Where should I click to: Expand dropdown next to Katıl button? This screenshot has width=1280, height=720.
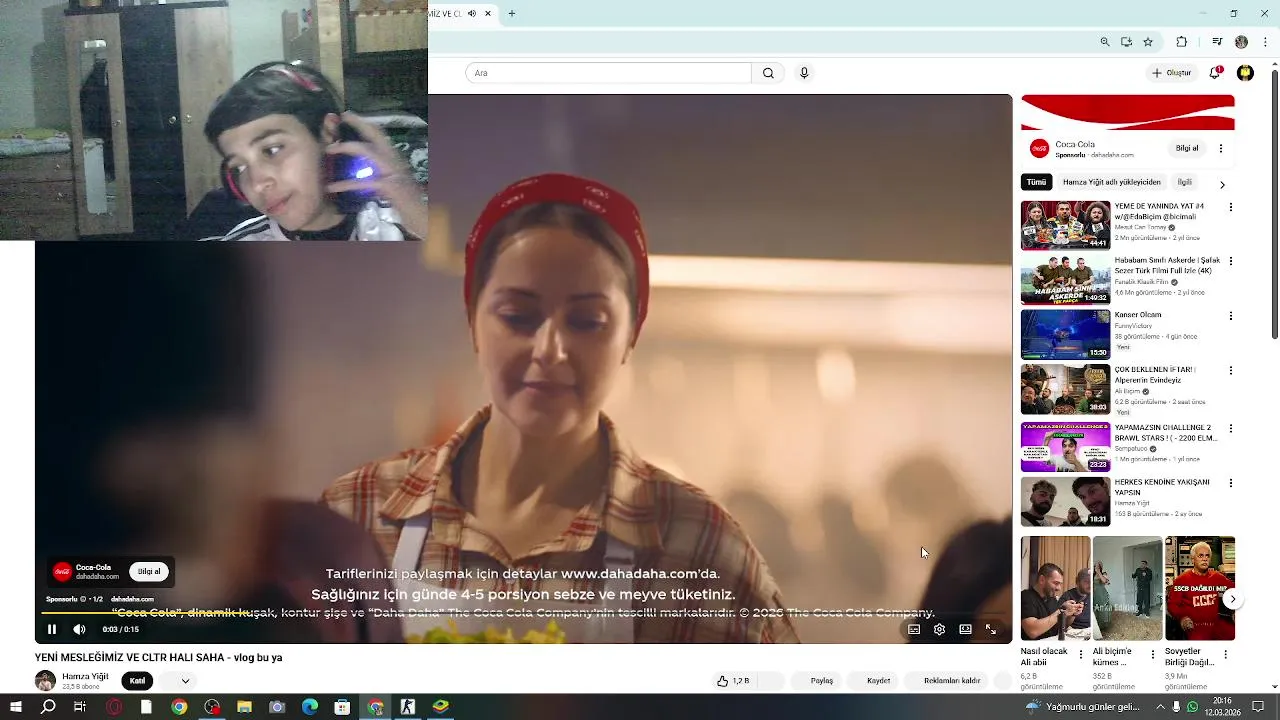click(x=185, y=681)
